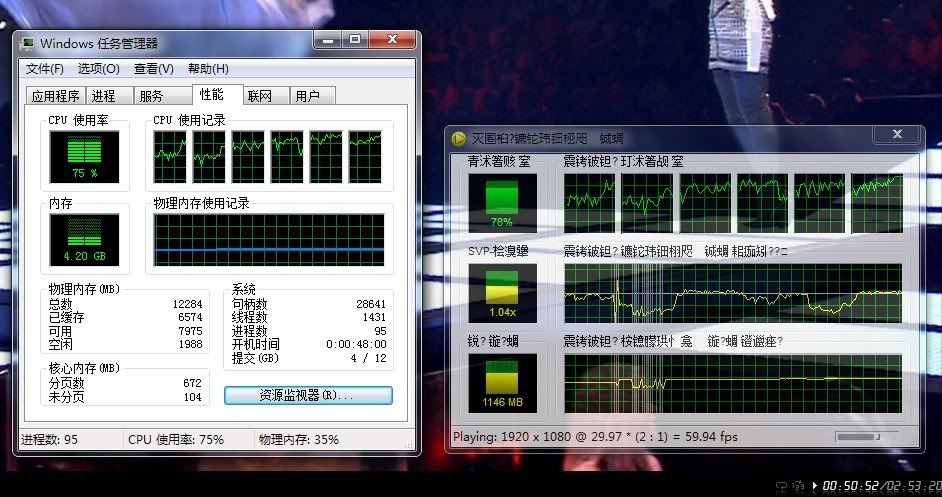Go to the 联网 tab
Viewport: 942px width, 497px height.
[x=260, y=96]
